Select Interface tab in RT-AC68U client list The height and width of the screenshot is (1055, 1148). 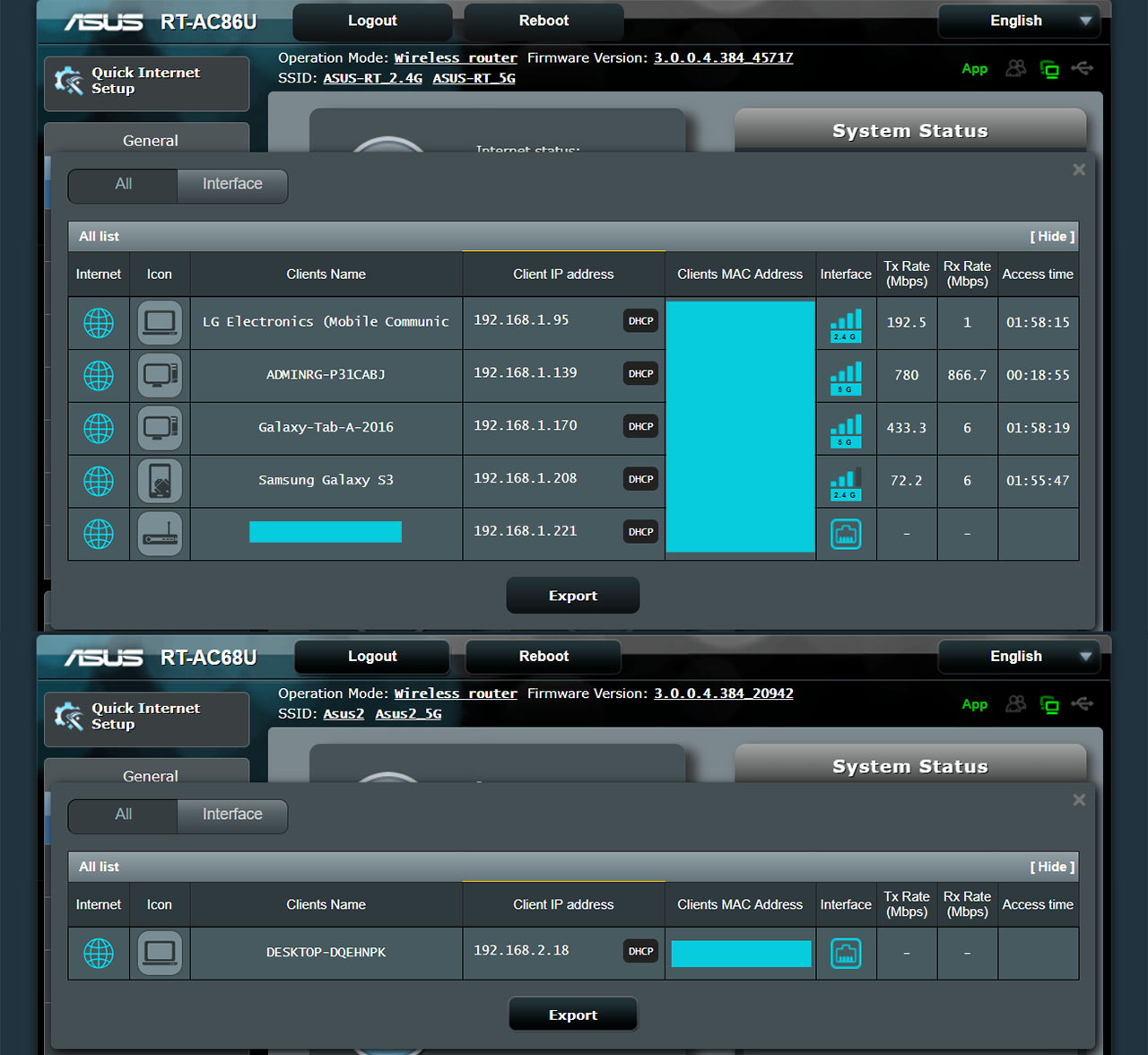tap(232, 815)
